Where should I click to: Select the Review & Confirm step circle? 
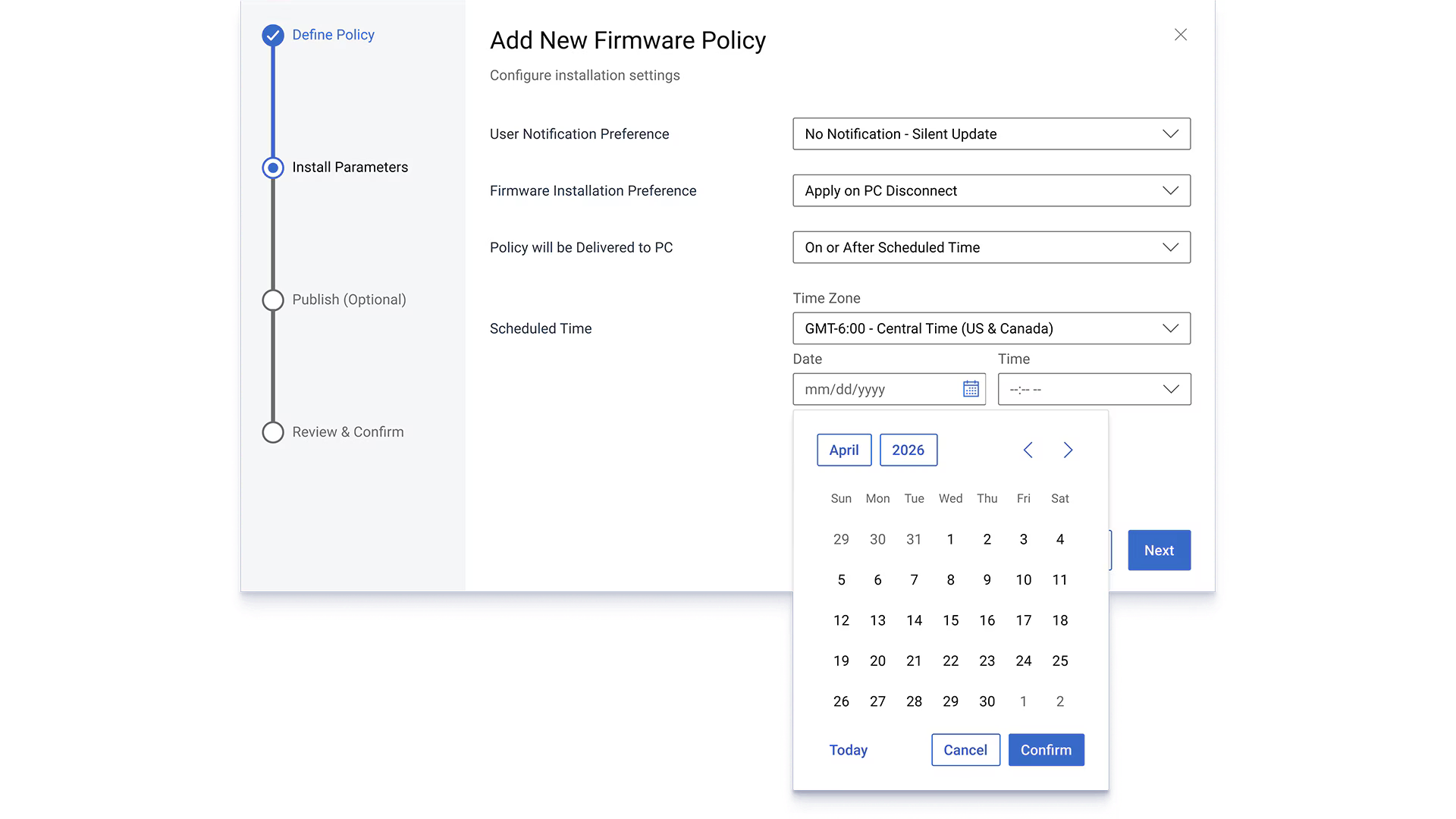[x=273, y=432]
